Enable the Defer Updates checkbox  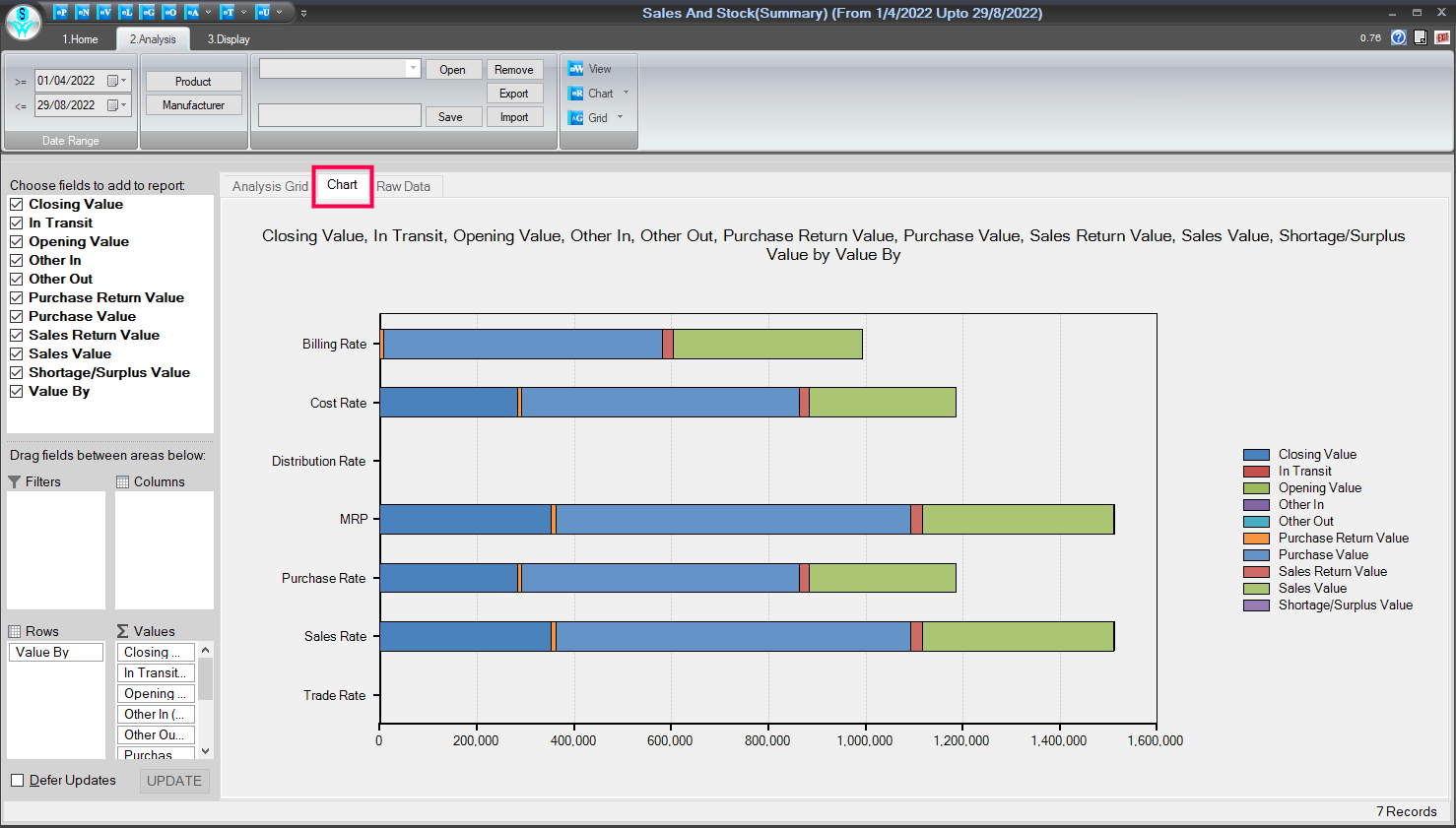17,781
